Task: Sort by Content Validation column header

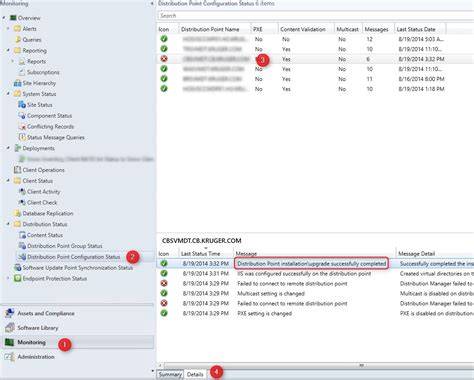Action: tap(306, 29)
